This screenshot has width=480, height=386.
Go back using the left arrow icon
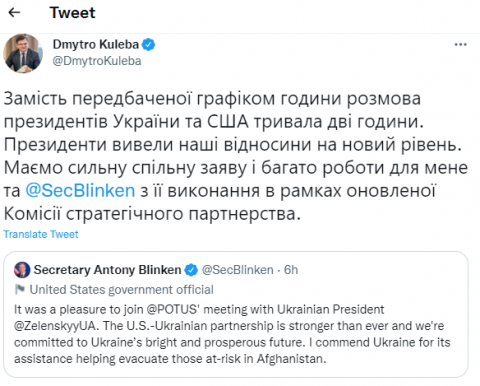pos(14,13)
